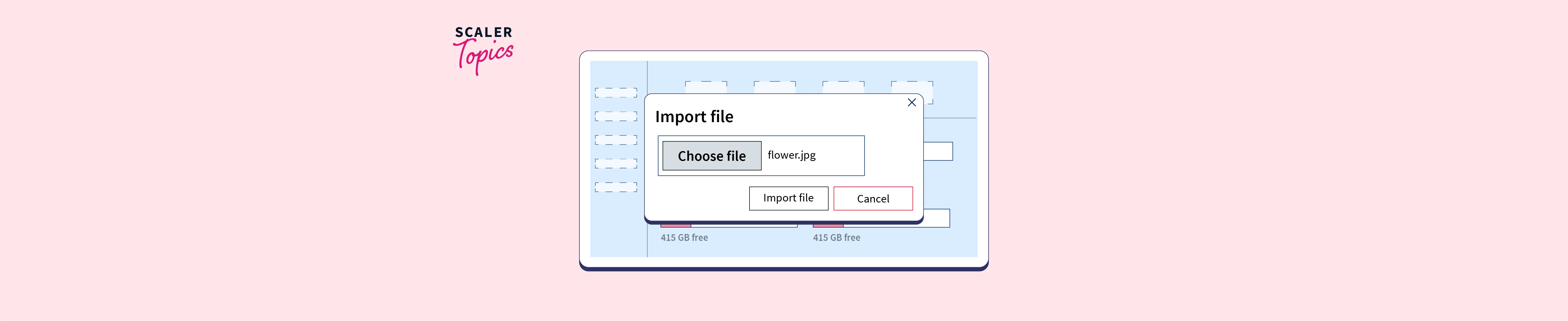
Task: Select the third dashed sidebar placeholder item
Action: [x=616, y=140]
